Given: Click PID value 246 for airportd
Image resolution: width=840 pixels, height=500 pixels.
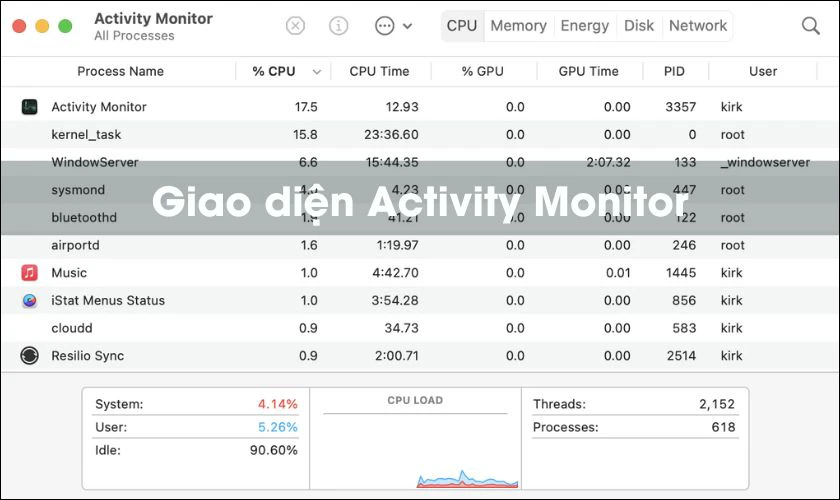Looking at the screenshot, I should pos(684,245).
